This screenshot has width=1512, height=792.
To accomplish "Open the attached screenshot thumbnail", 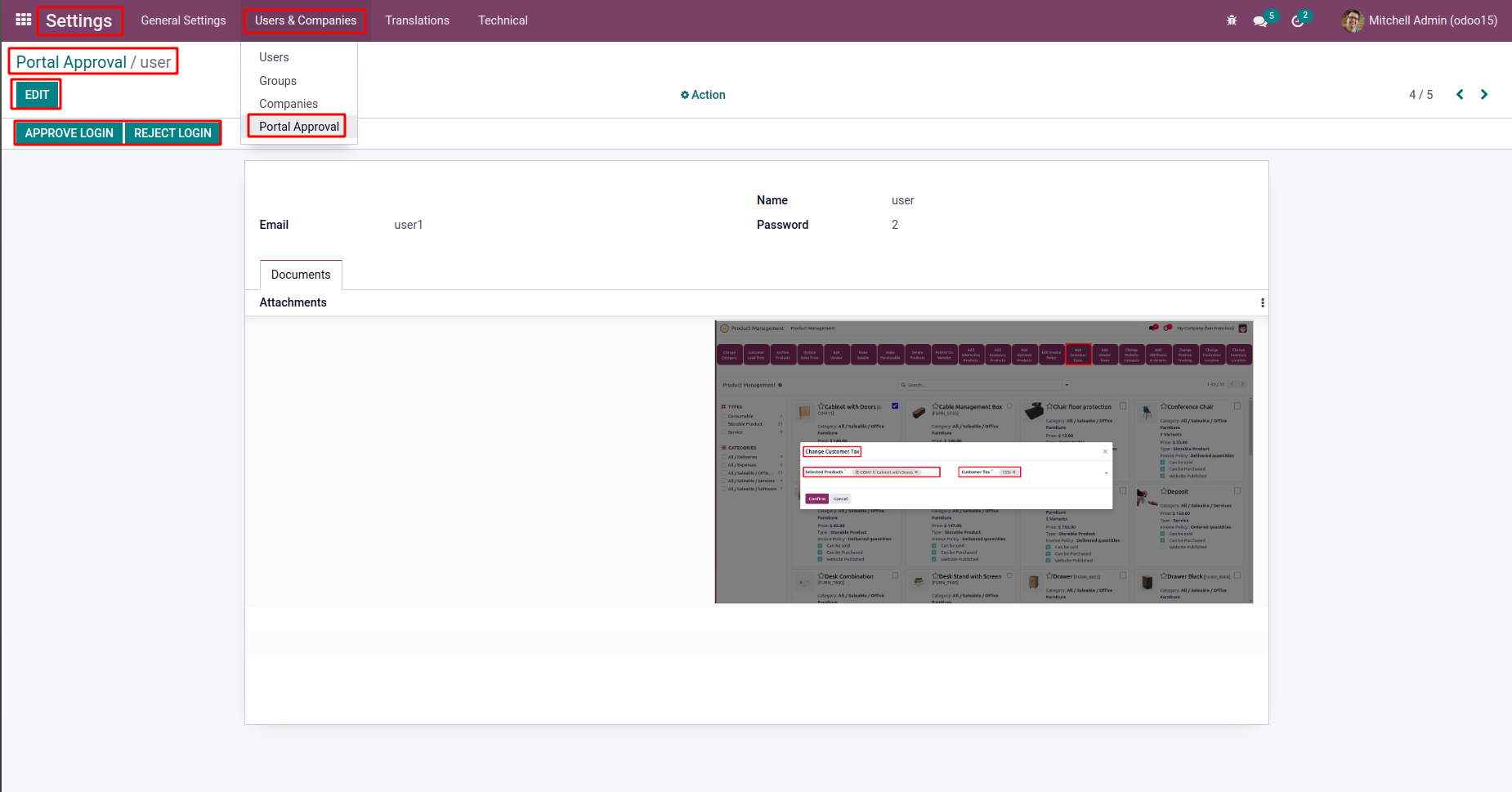I will coord(984,462).
